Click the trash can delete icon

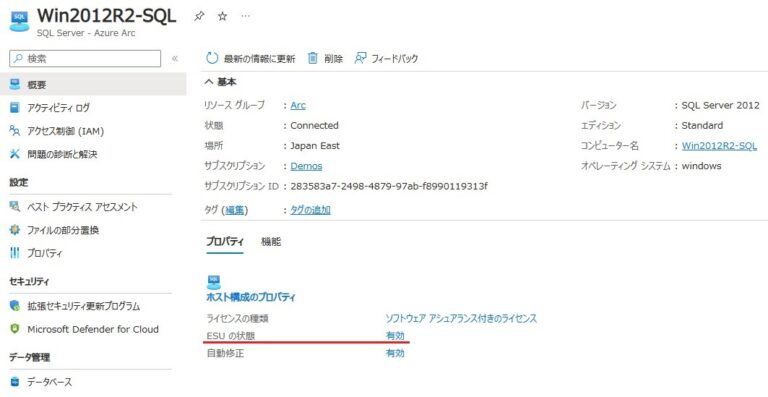(312, 58)
